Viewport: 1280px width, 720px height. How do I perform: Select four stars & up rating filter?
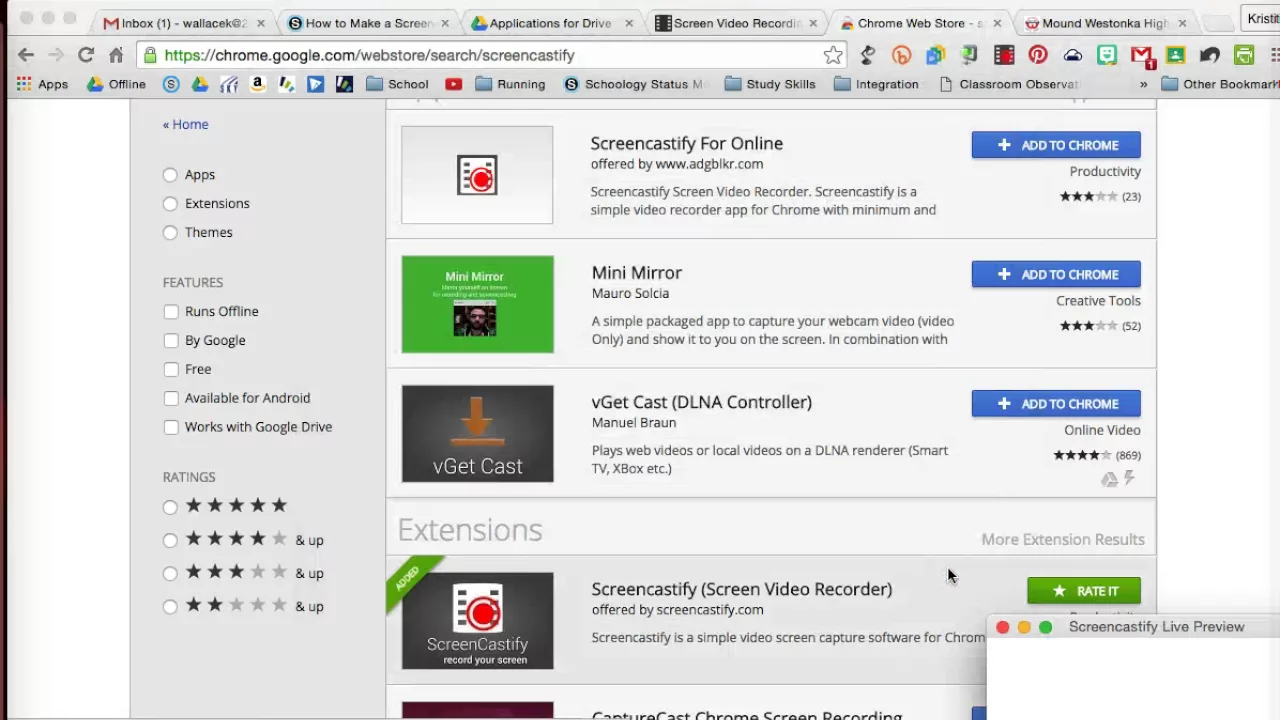click(170, 541)
